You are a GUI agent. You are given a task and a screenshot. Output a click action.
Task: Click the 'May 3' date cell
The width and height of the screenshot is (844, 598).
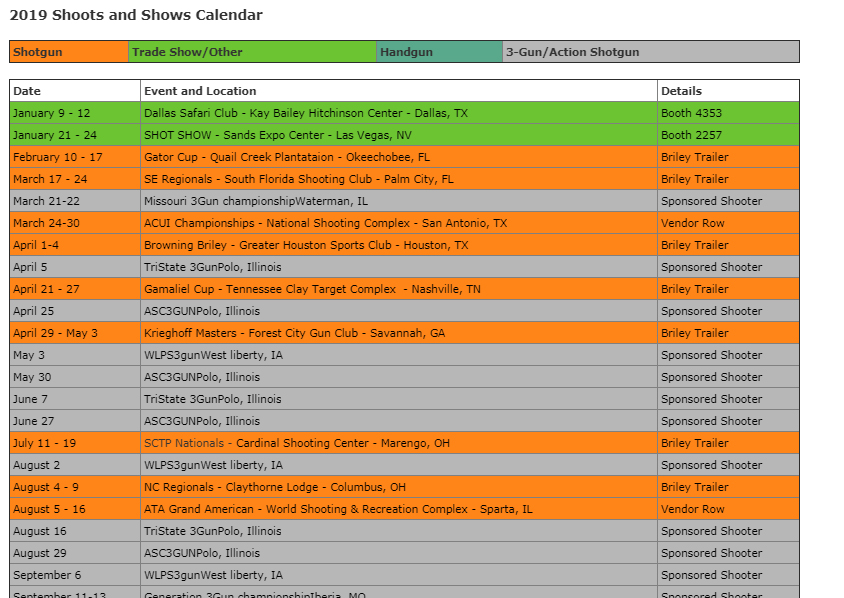[x=75, y=356]
